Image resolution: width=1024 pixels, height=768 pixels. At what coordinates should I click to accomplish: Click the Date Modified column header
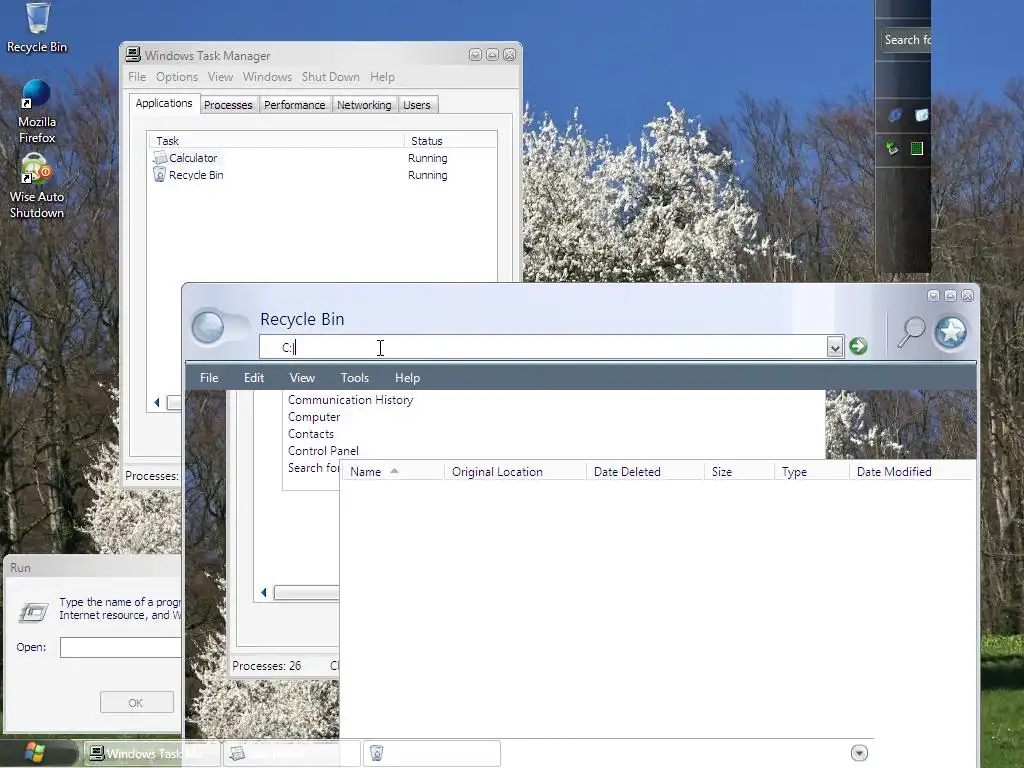[x=912, y=472]
